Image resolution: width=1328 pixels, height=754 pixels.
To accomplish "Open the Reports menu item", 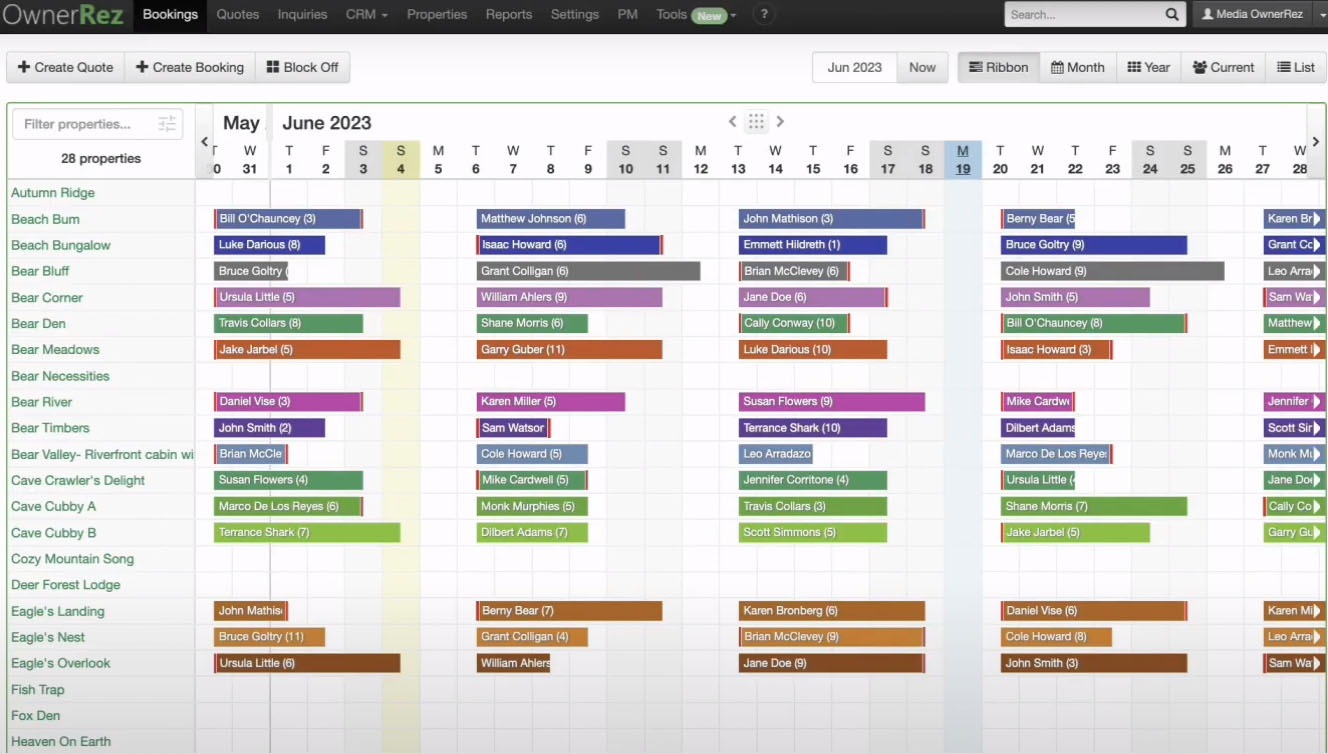I will tap(509, 15).
